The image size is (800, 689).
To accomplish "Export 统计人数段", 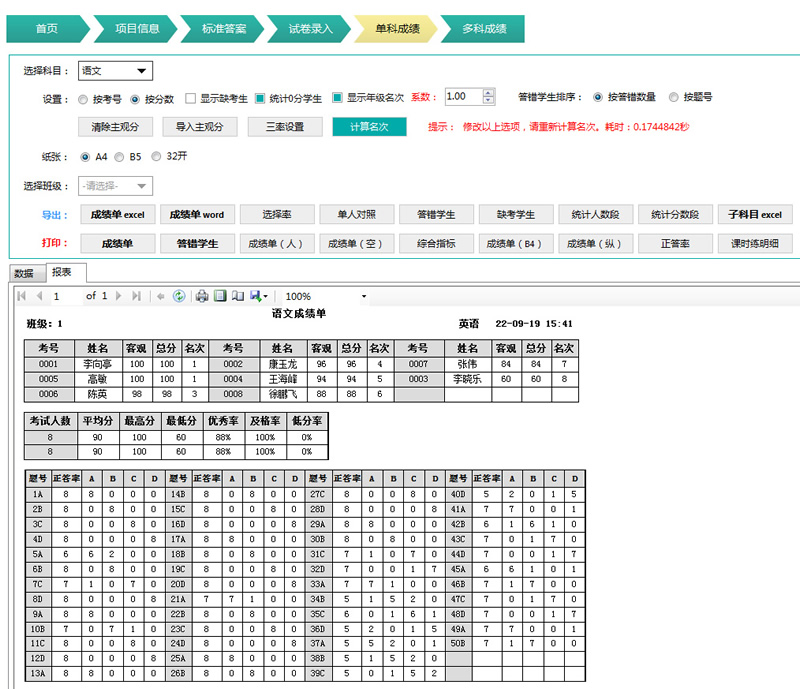I will [595, 215].
